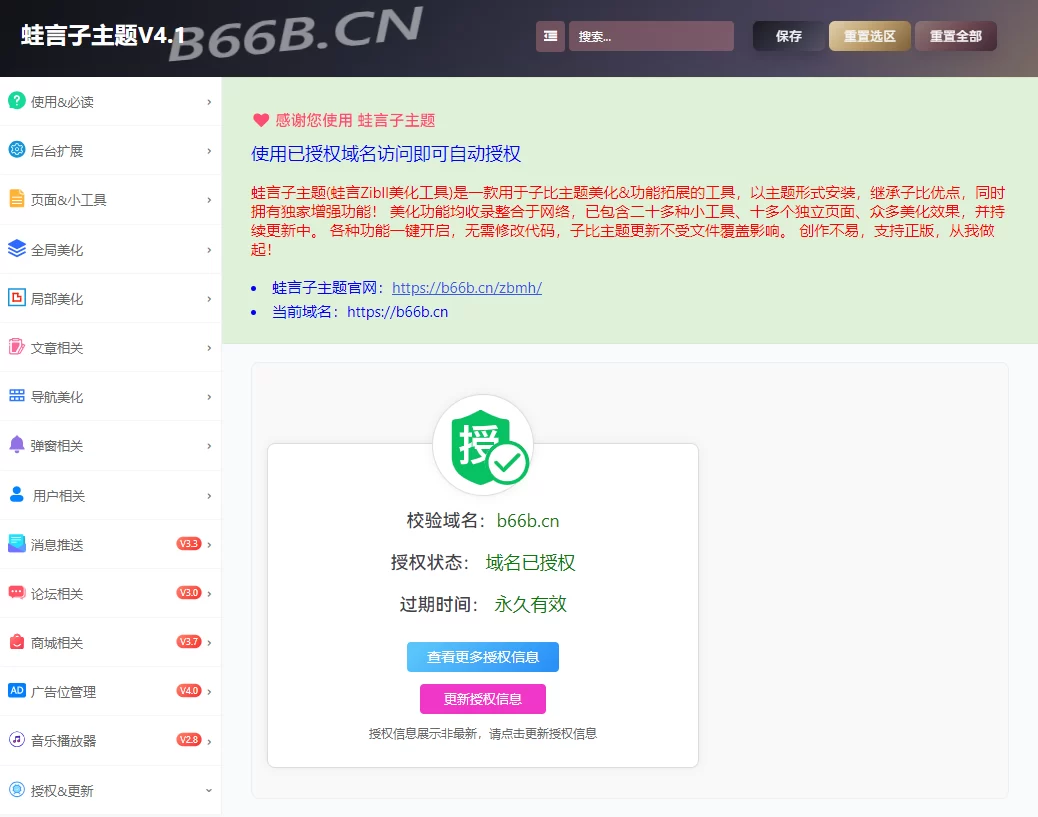This screenshot has width=1038, height=817.
Task: Expand the 消息推送 chevron arrow
Action: 209,545
